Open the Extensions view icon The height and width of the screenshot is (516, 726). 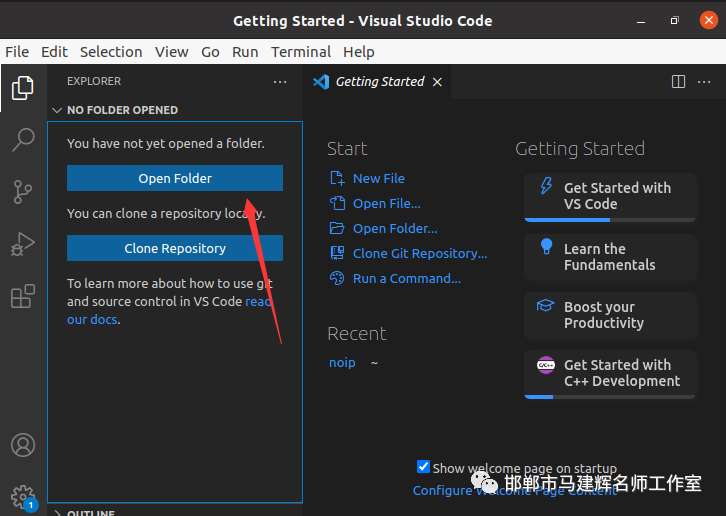[x=23, y=296]
